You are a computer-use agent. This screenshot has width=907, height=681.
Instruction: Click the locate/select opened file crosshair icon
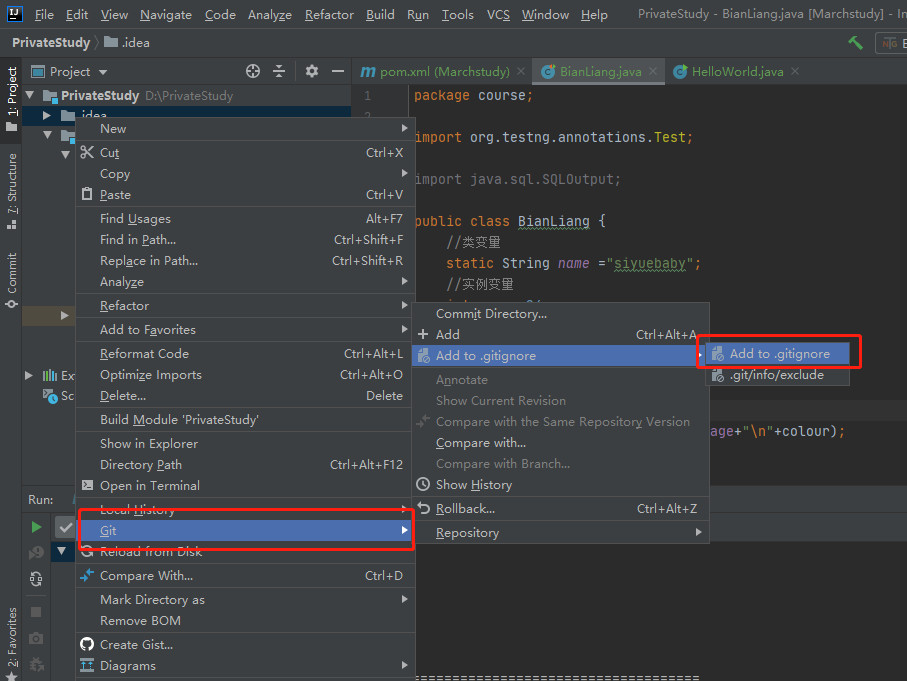pos(253,71)
